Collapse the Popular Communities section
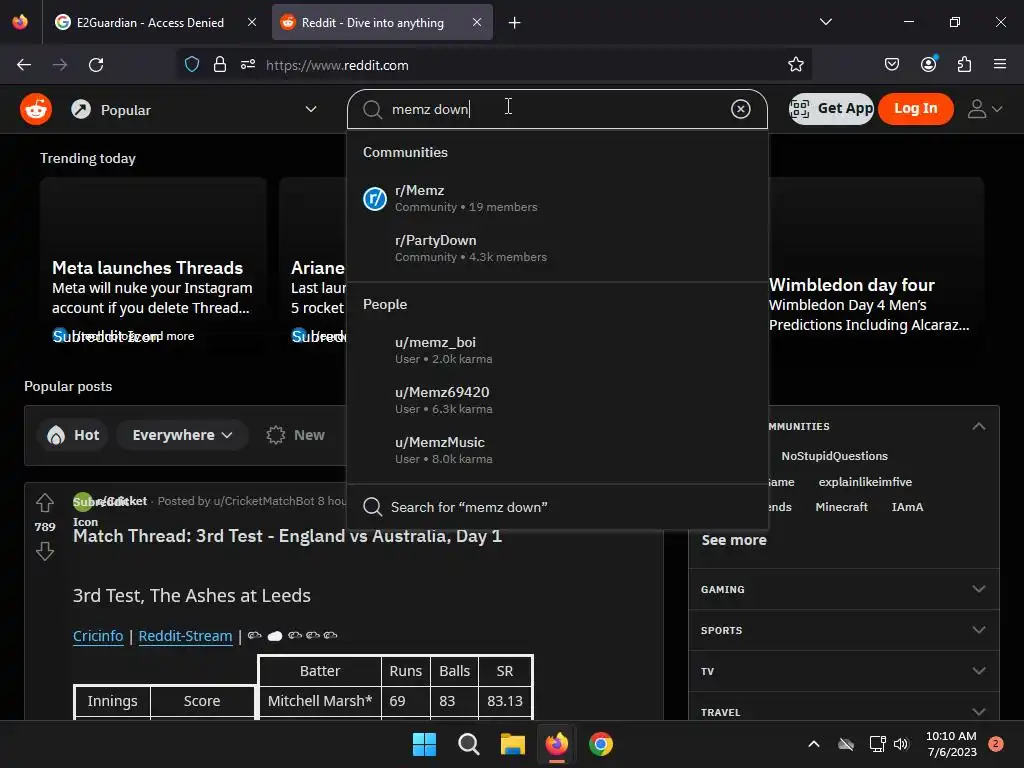The image size is (1024, 768). 978,426
